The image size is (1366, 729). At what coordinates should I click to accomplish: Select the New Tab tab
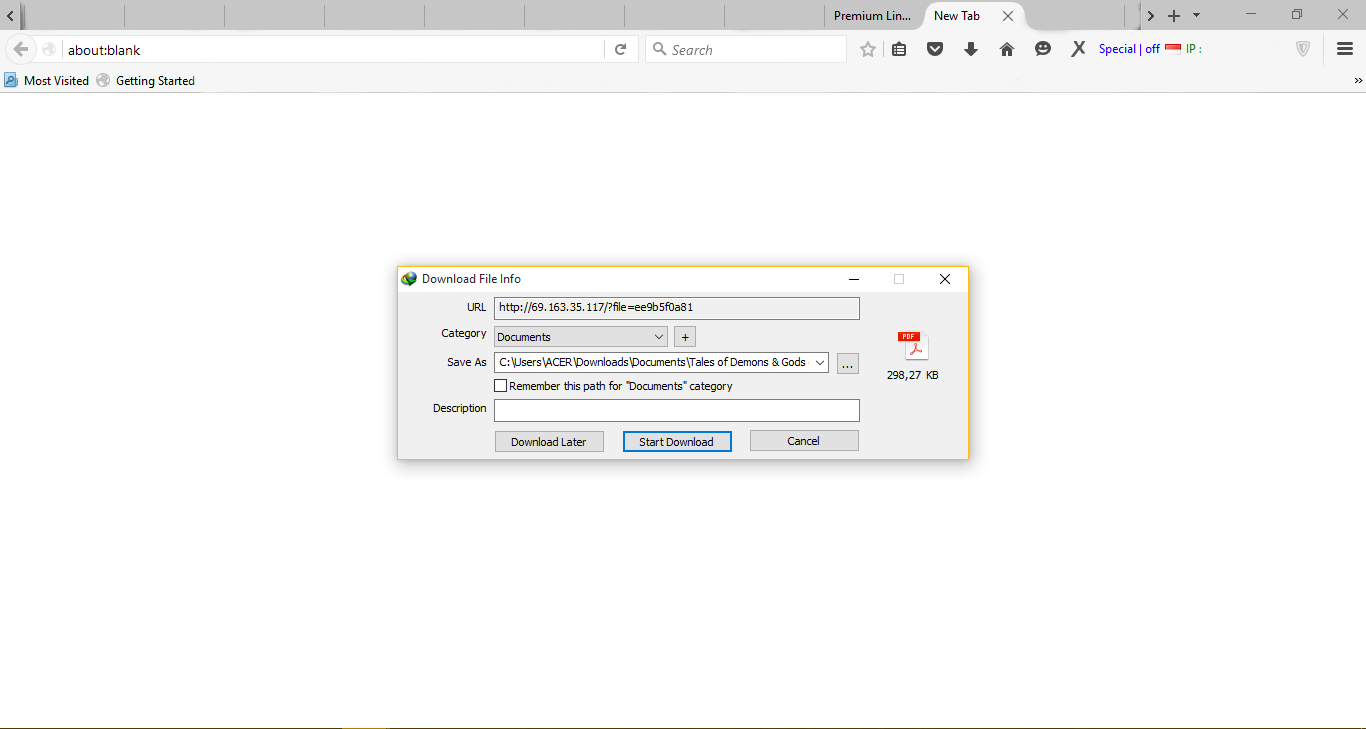click(956, 15)
